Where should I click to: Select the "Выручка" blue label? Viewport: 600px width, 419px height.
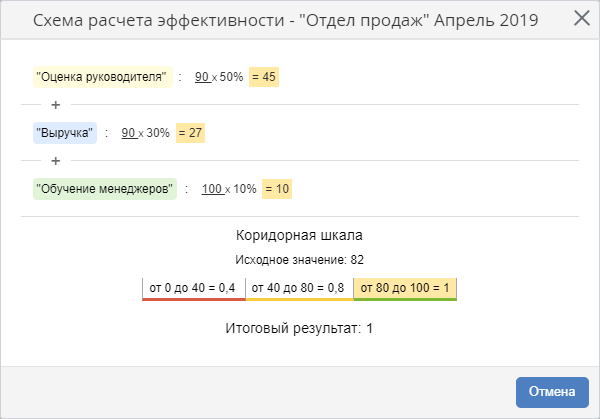coord(64,132)
